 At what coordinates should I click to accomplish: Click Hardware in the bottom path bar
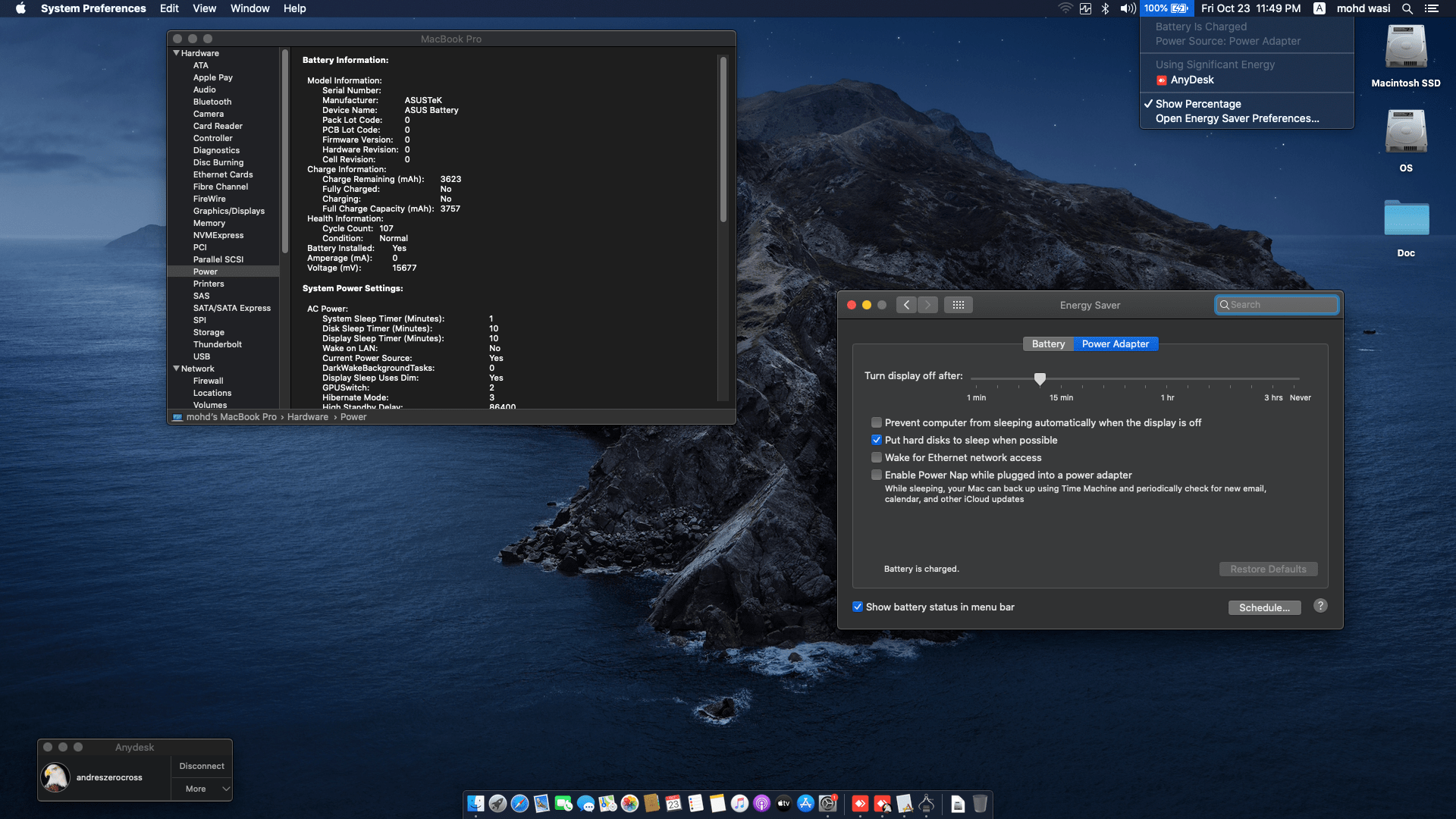point(308,417)
